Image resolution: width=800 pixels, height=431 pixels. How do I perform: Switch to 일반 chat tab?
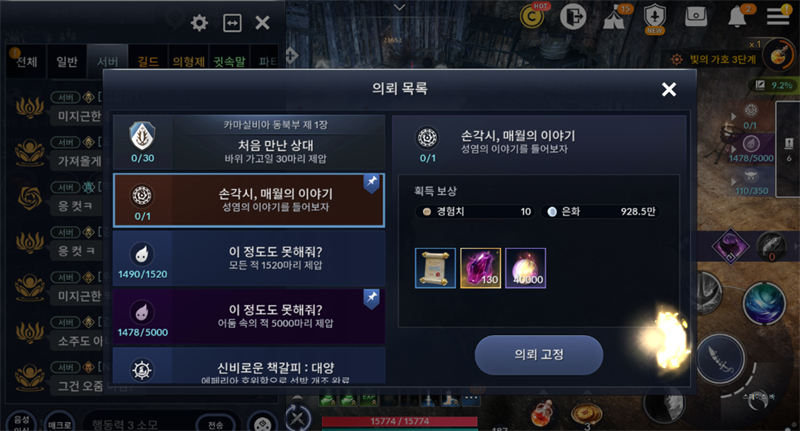pos(67,62)
